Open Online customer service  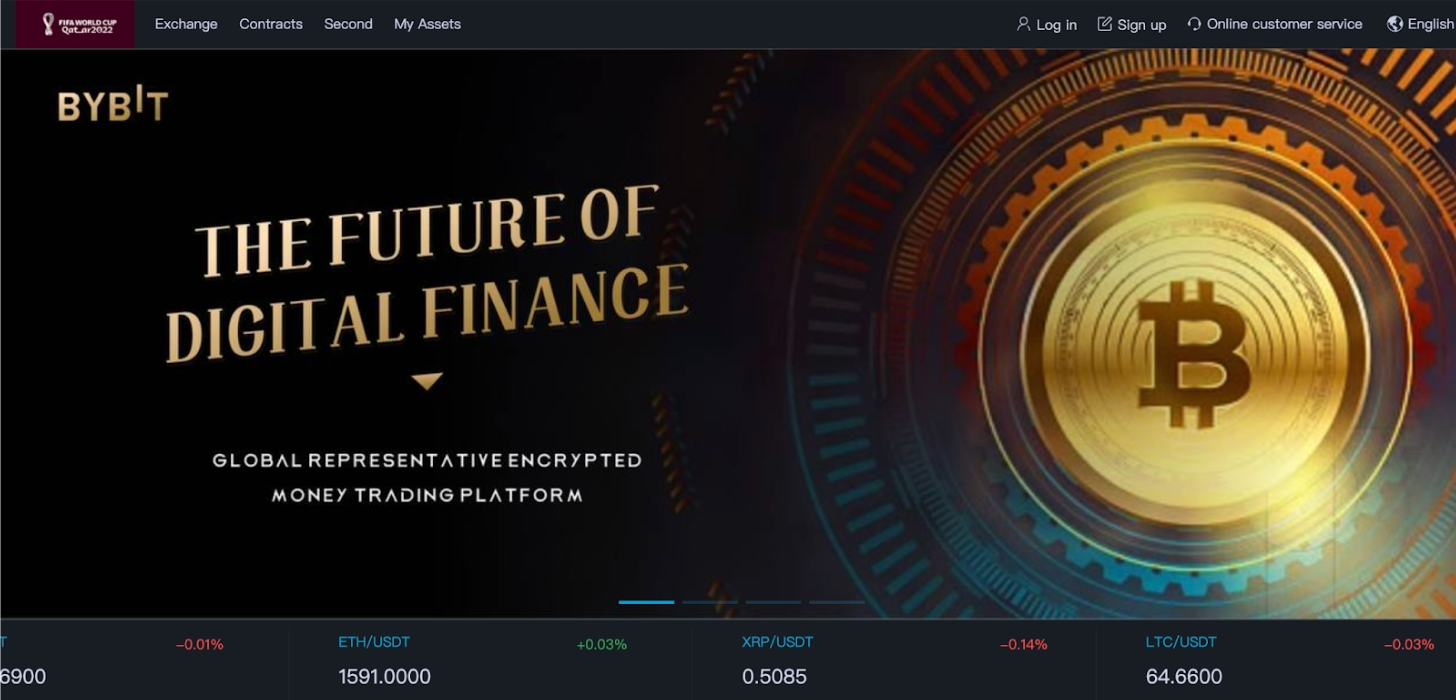pyautogui.click(x=1284, y=24)
